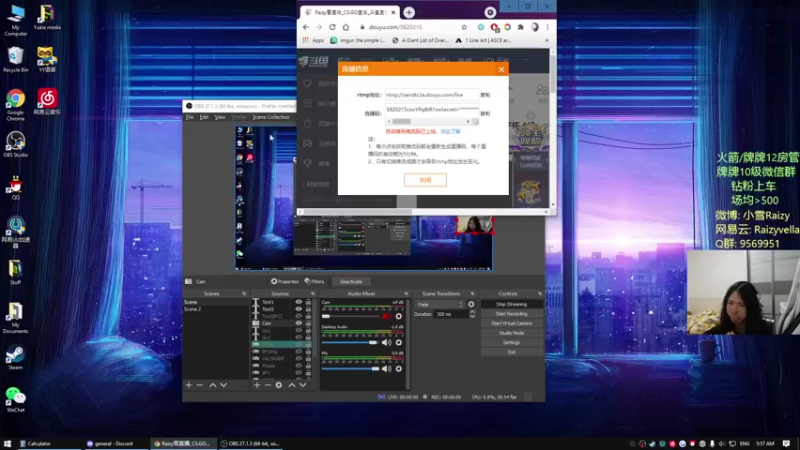Open source properties gear below the Sources list

(279, 385)
